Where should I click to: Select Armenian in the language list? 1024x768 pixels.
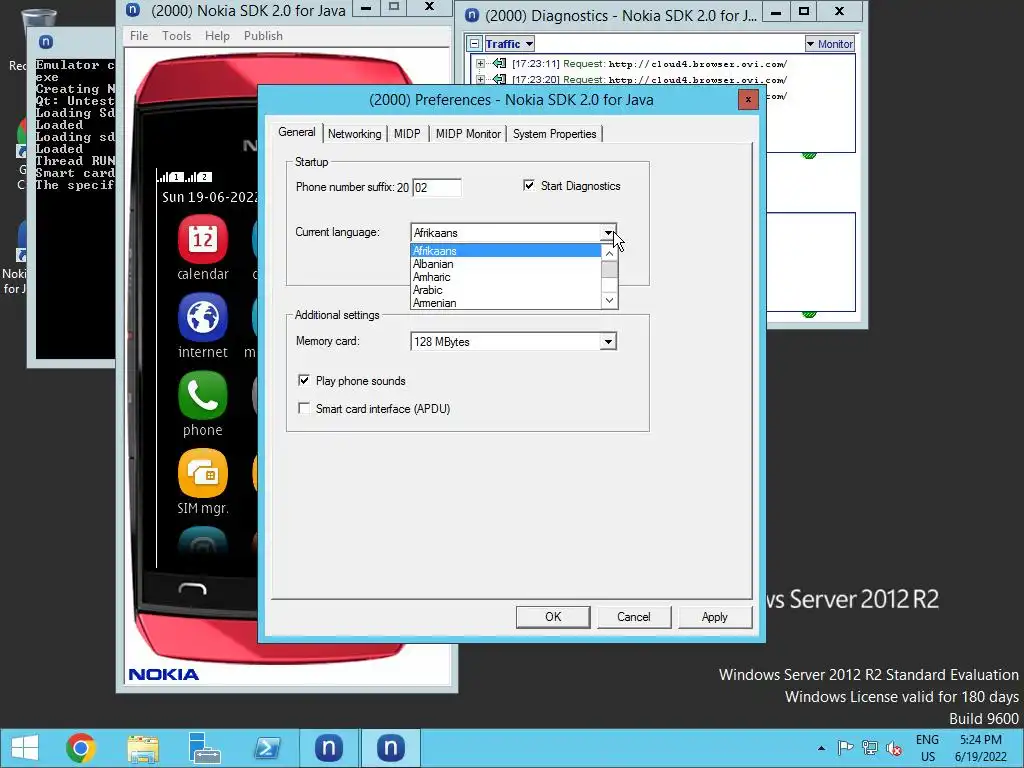[x=505, y=303]
